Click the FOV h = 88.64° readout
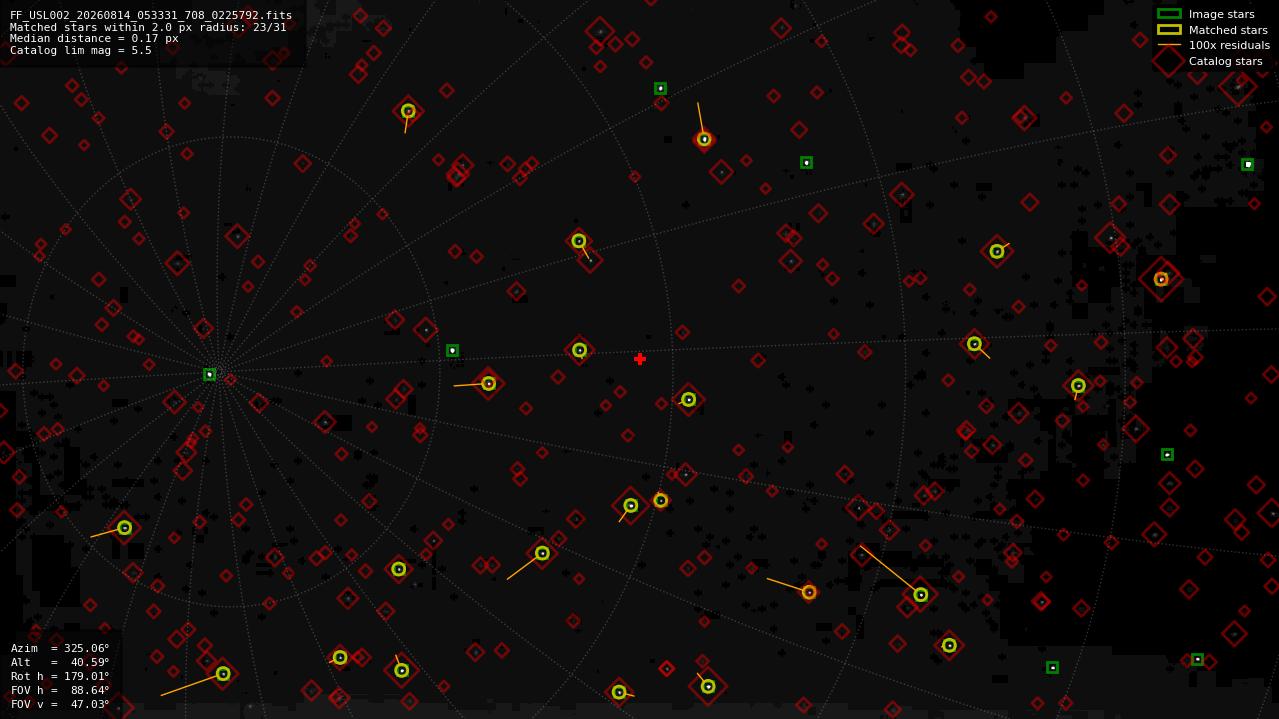 (x=60, y=690)
